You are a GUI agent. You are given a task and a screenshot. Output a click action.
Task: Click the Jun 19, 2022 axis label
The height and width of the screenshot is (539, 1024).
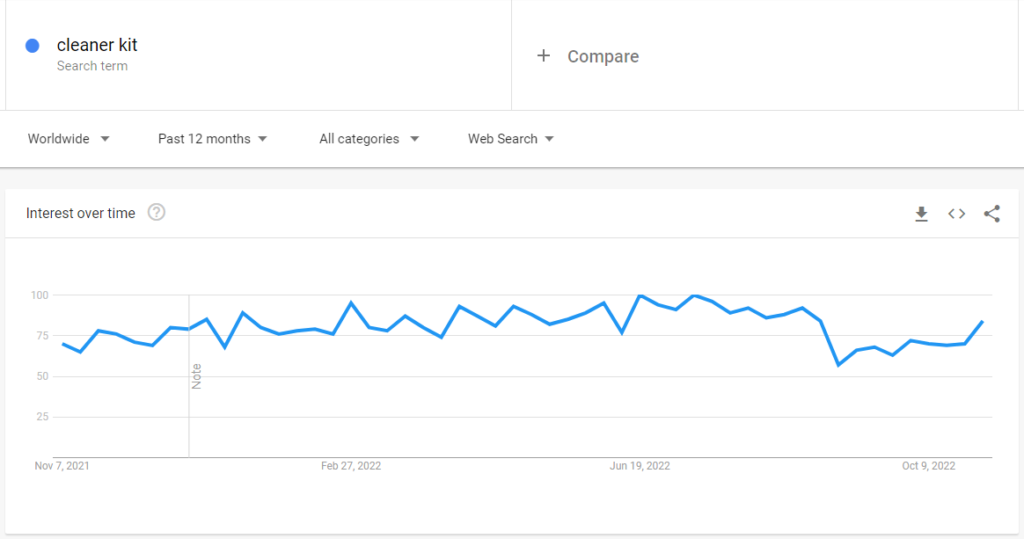(640, 466)
